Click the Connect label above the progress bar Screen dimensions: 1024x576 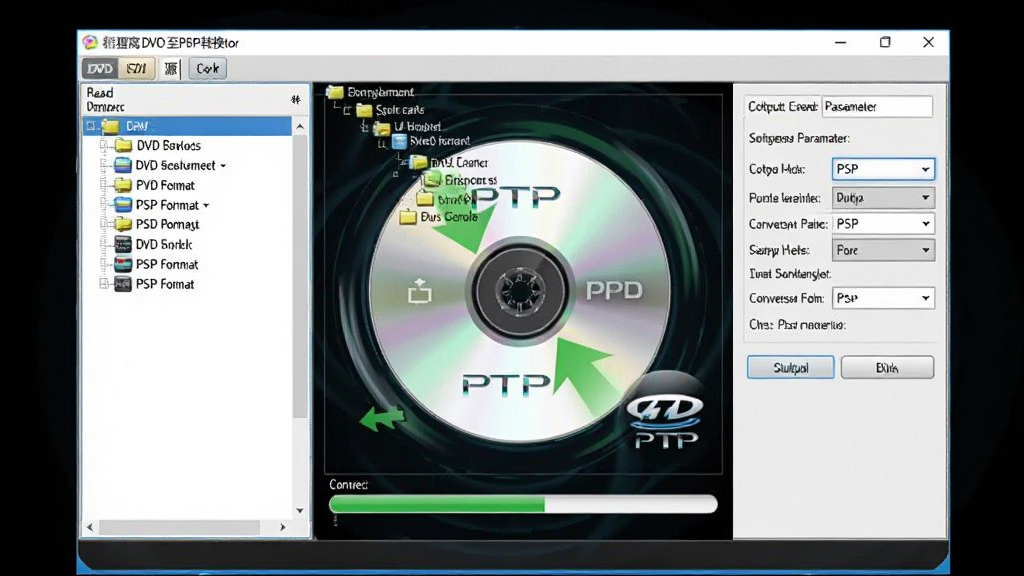(x=348, y=485)
